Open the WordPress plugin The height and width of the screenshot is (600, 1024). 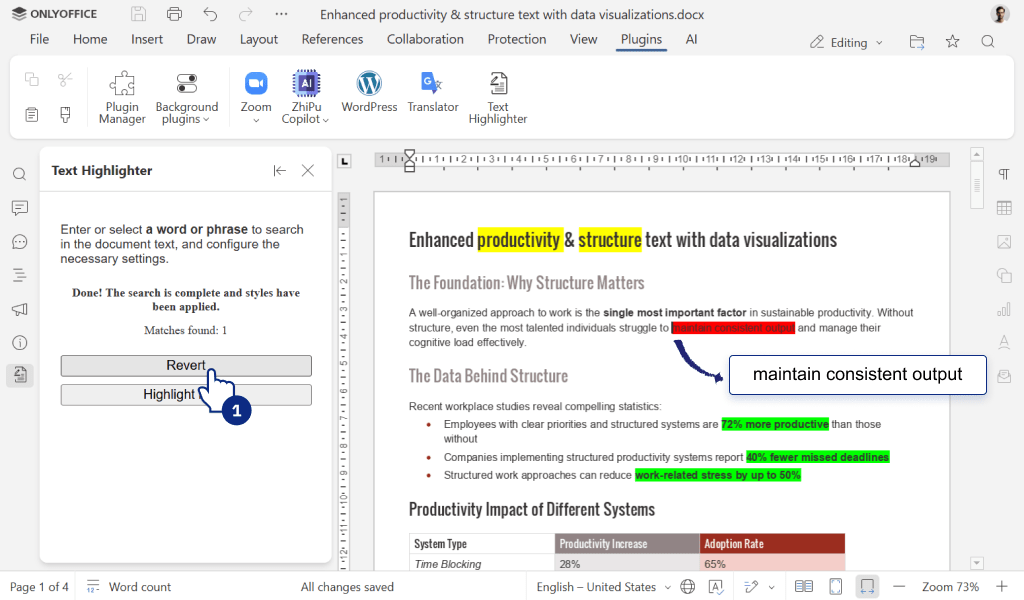[369, 95]
